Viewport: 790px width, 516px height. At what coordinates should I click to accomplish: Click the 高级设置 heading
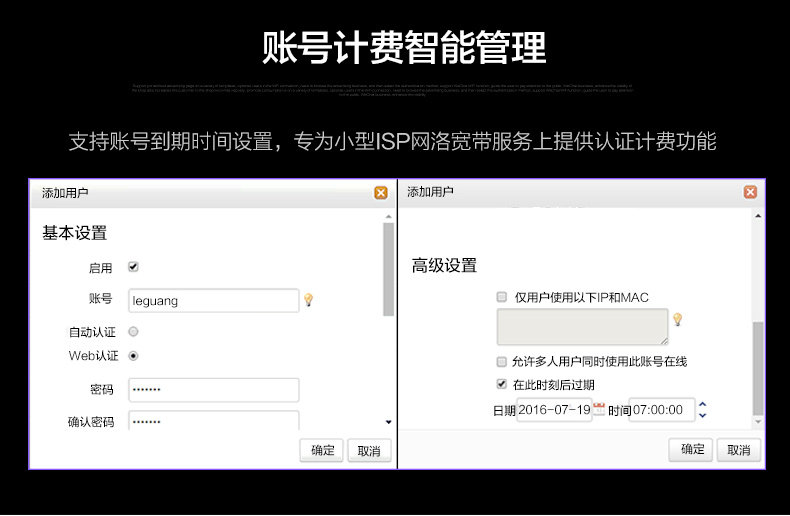tap(444, 266)
